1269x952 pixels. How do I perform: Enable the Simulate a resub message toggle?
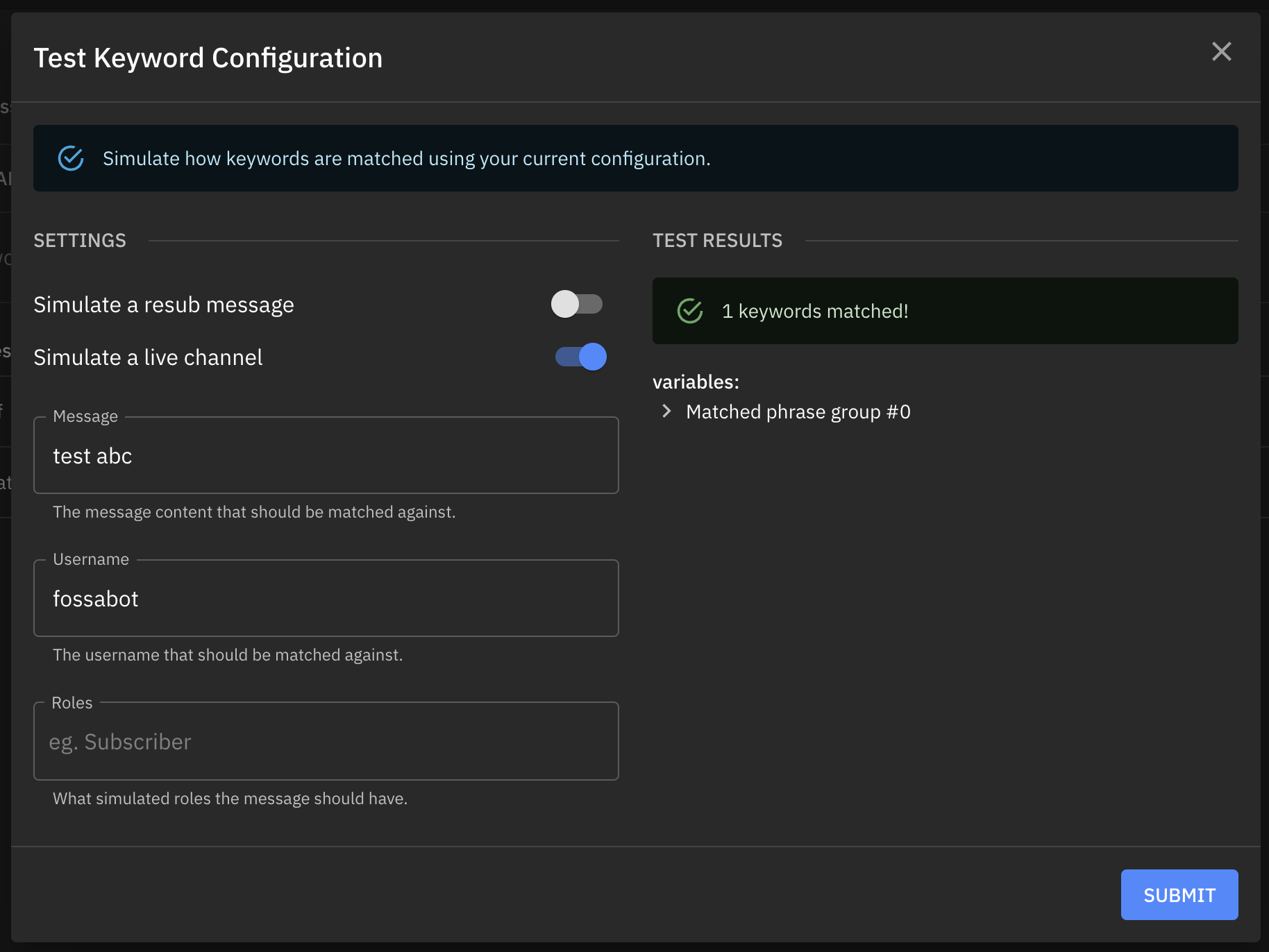pos(577,304)
